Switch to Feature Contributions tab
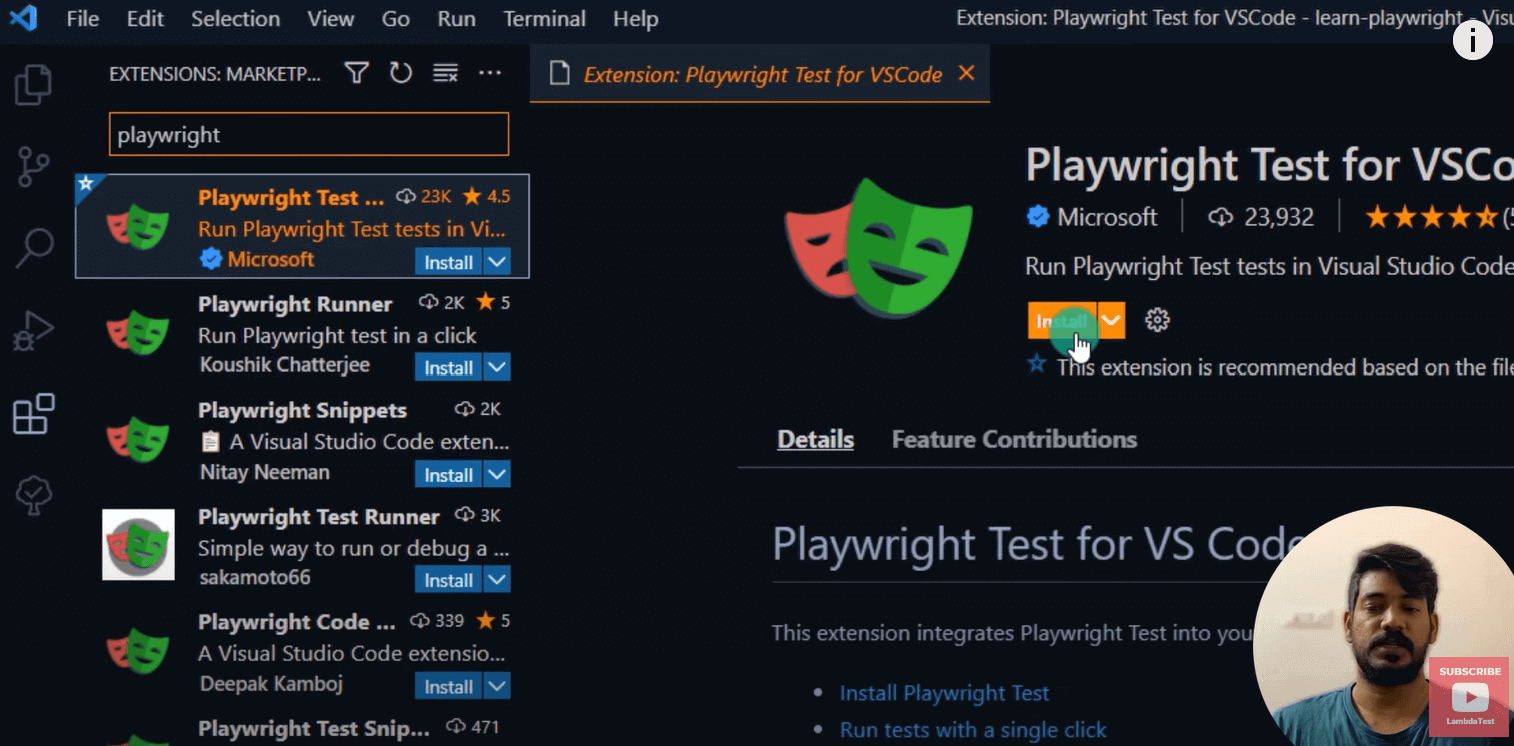The image size is (1514, 746). (x=1014, y=439)
